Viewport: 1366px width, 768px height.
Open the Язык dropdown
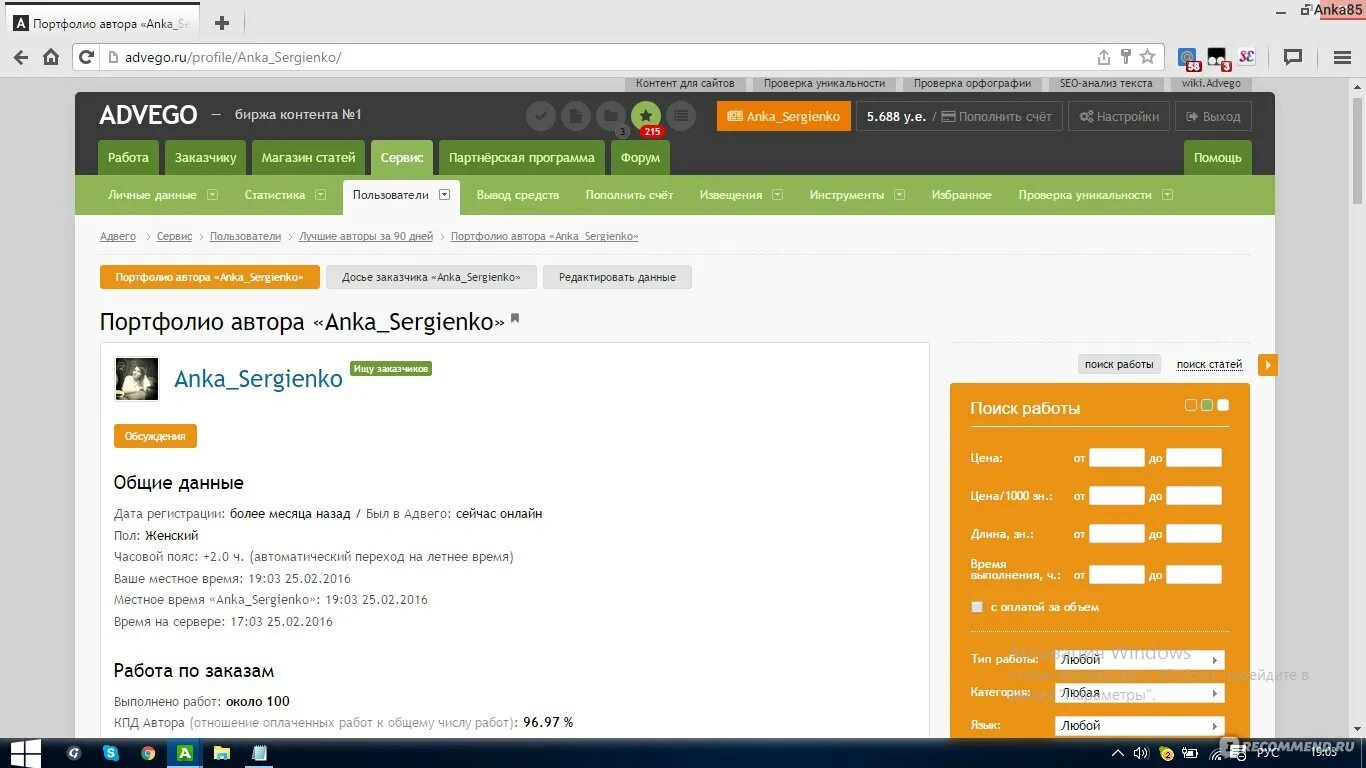click(x=1139, y=726)
